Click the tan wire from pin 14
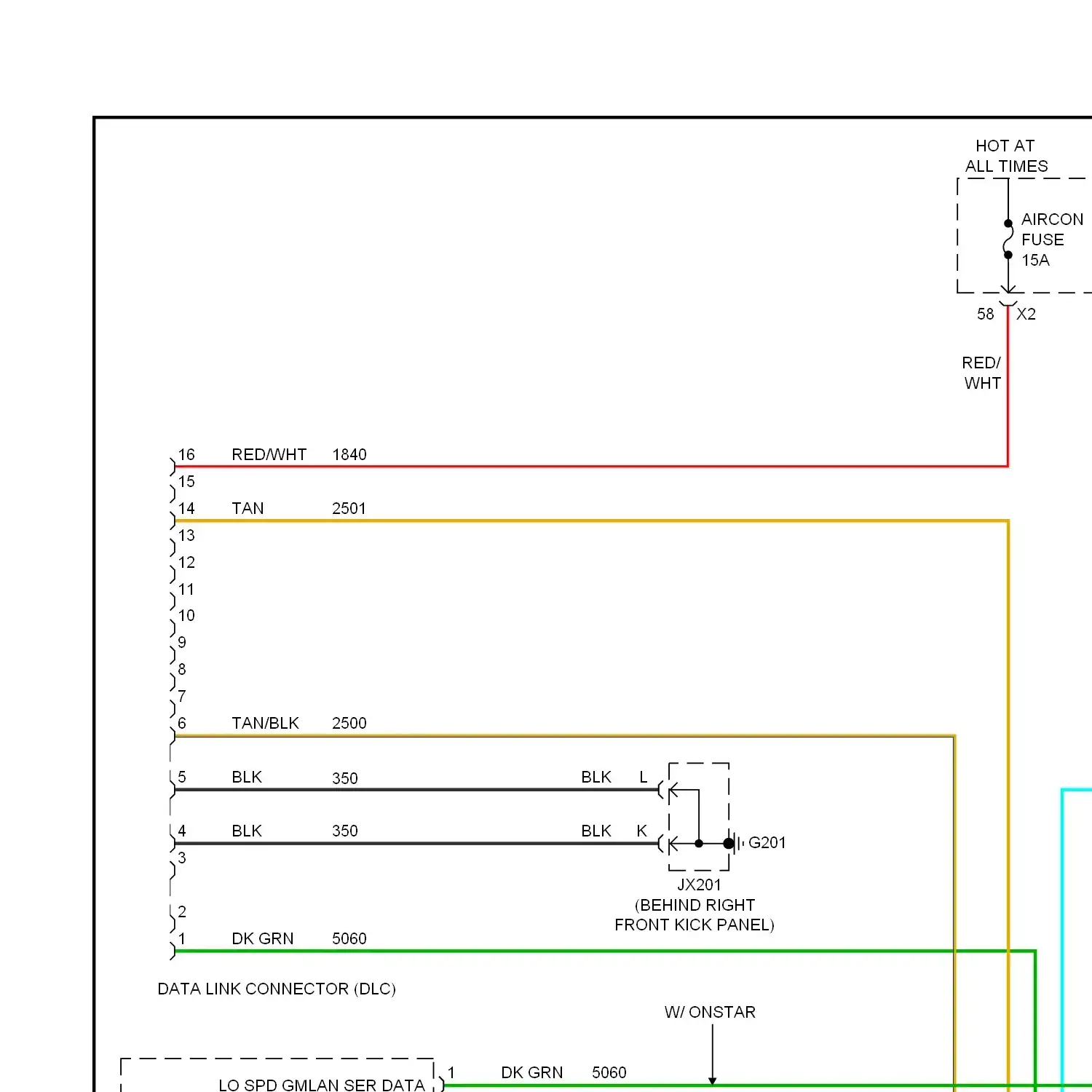This screenshot has height=1092, width=1092. pos(591,521)
